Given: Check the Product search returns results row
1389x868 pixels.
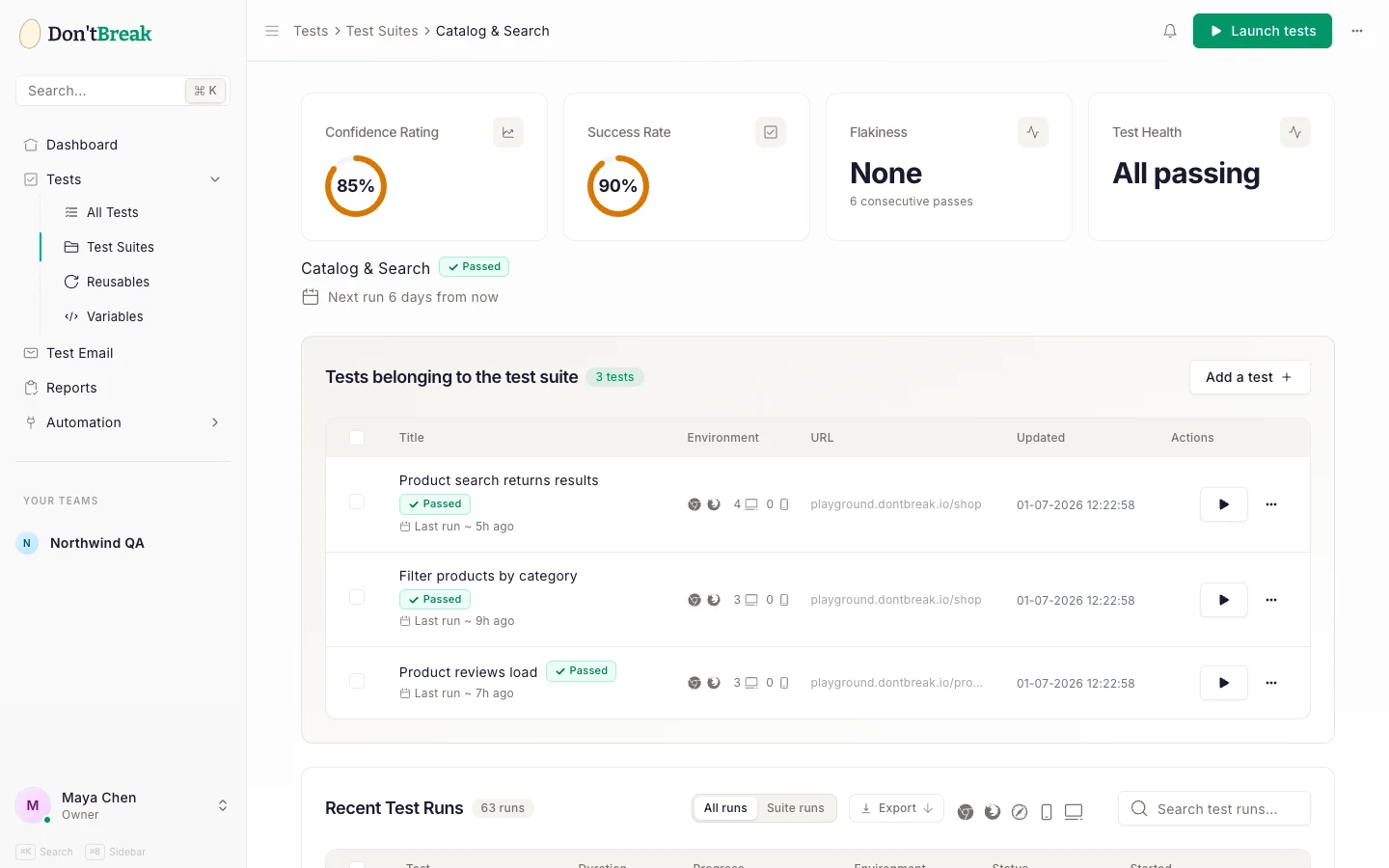Looking at the screenshot, I should (357, 502).
